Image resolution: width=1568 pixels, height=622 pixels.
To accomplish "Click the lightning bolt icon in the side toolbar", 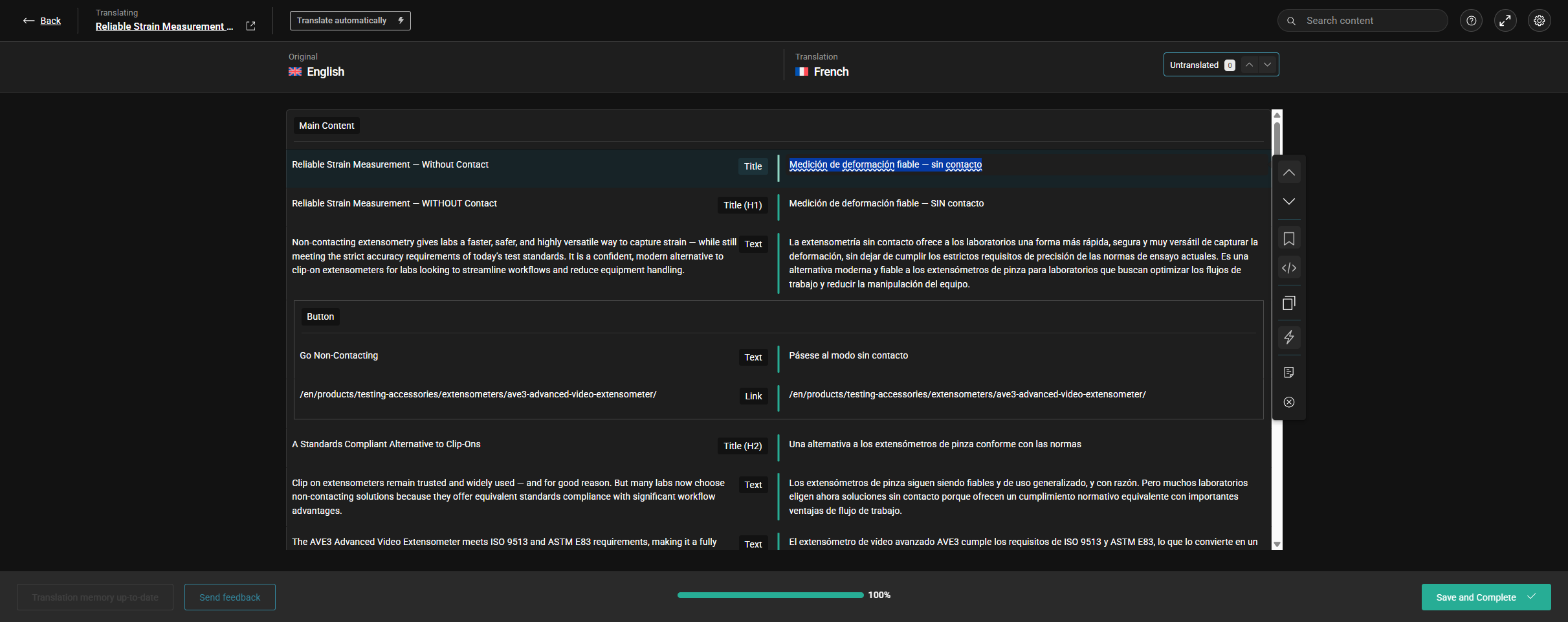I will [x=1288, y=337].
